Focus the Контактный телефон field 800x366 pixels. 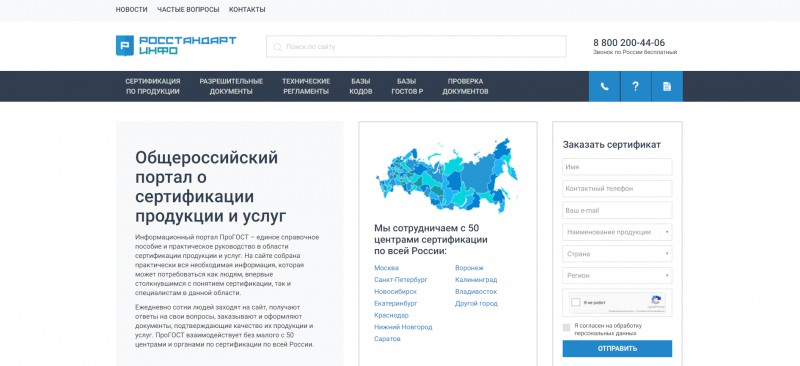[617, 188]
